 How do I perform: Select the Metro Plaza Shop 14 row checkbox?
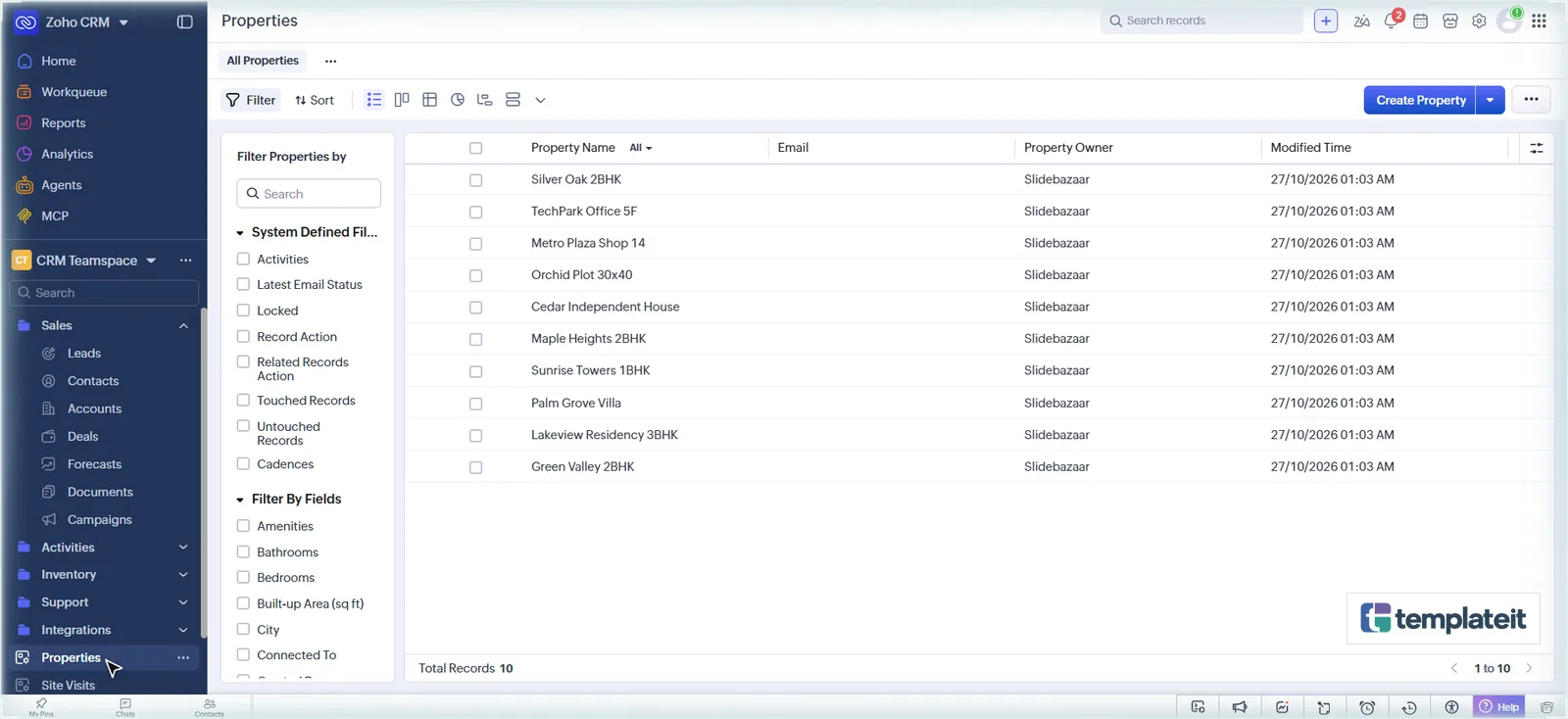click(x=475, y=244)
